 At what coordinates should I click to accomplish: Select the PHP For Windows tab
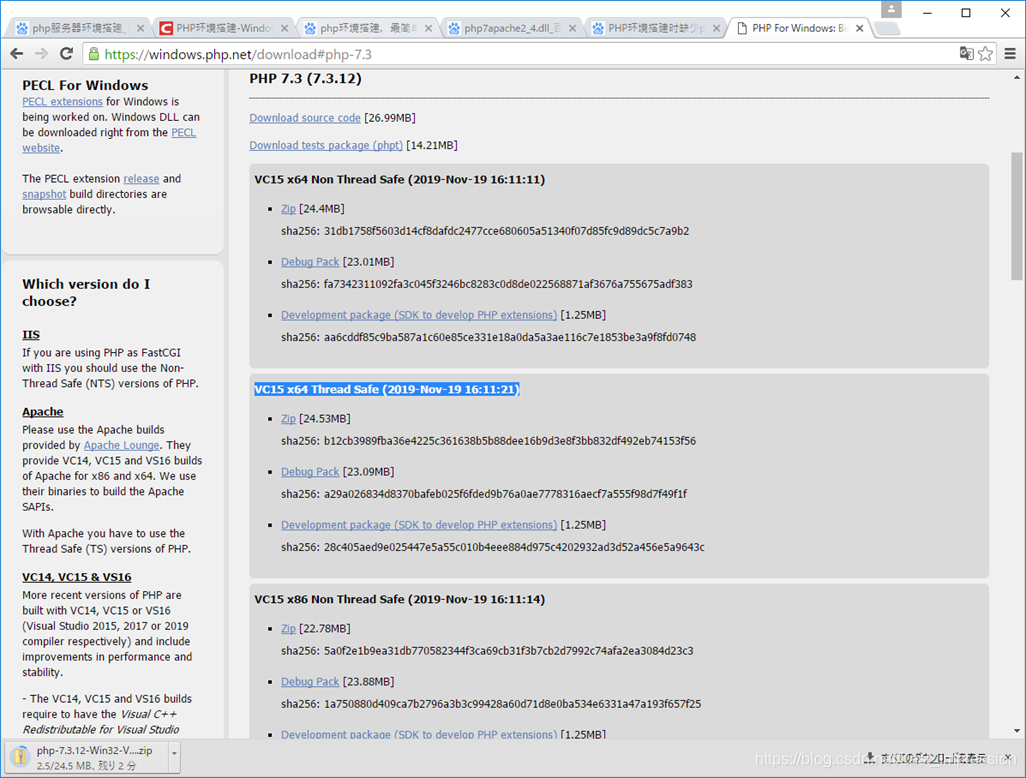click(797, 28)
